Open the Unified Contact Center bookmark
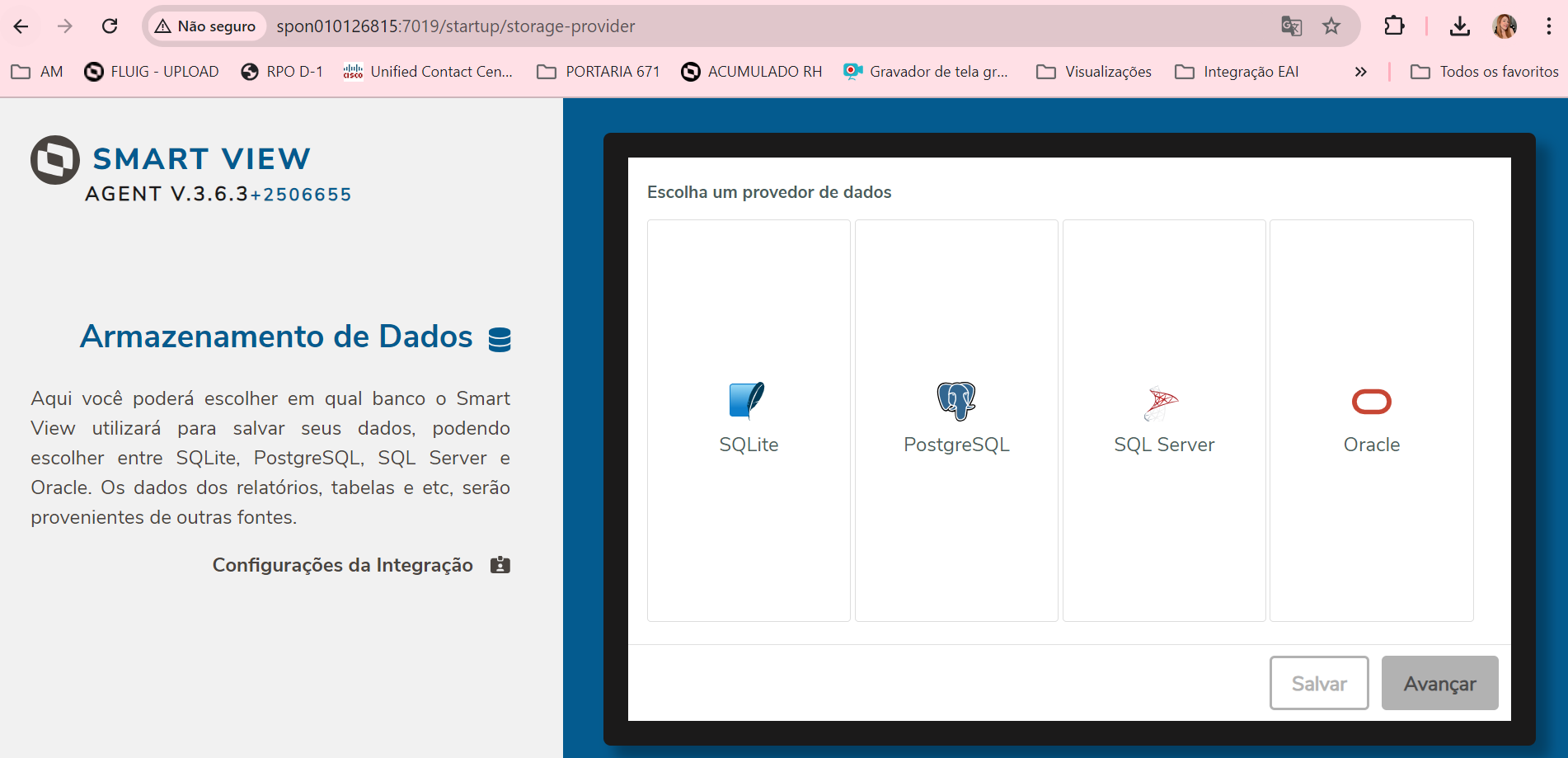 point(428,72)
